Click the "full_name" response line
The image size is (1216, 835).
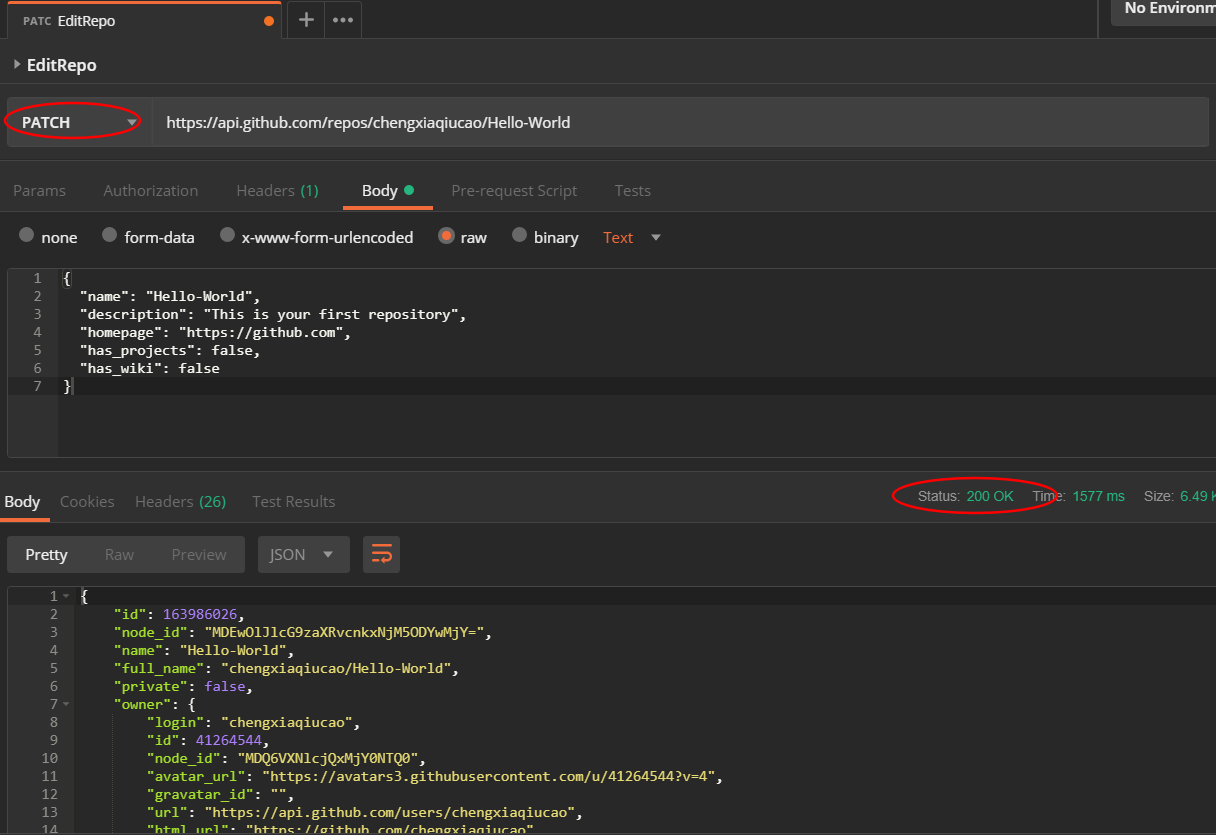click(286, 668)
